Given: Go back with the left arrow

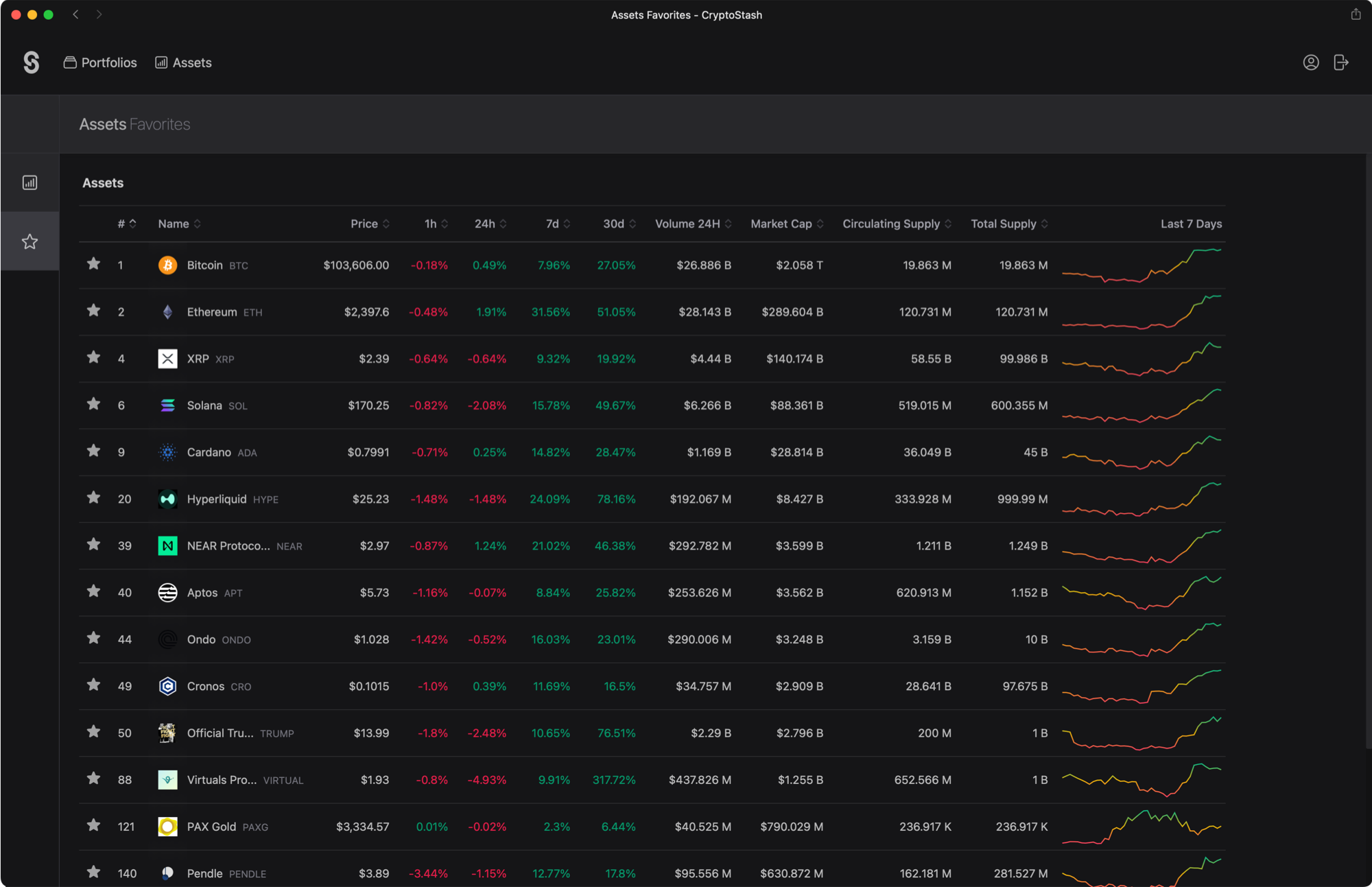Looking at the screenshot, I should coord(75,14).
